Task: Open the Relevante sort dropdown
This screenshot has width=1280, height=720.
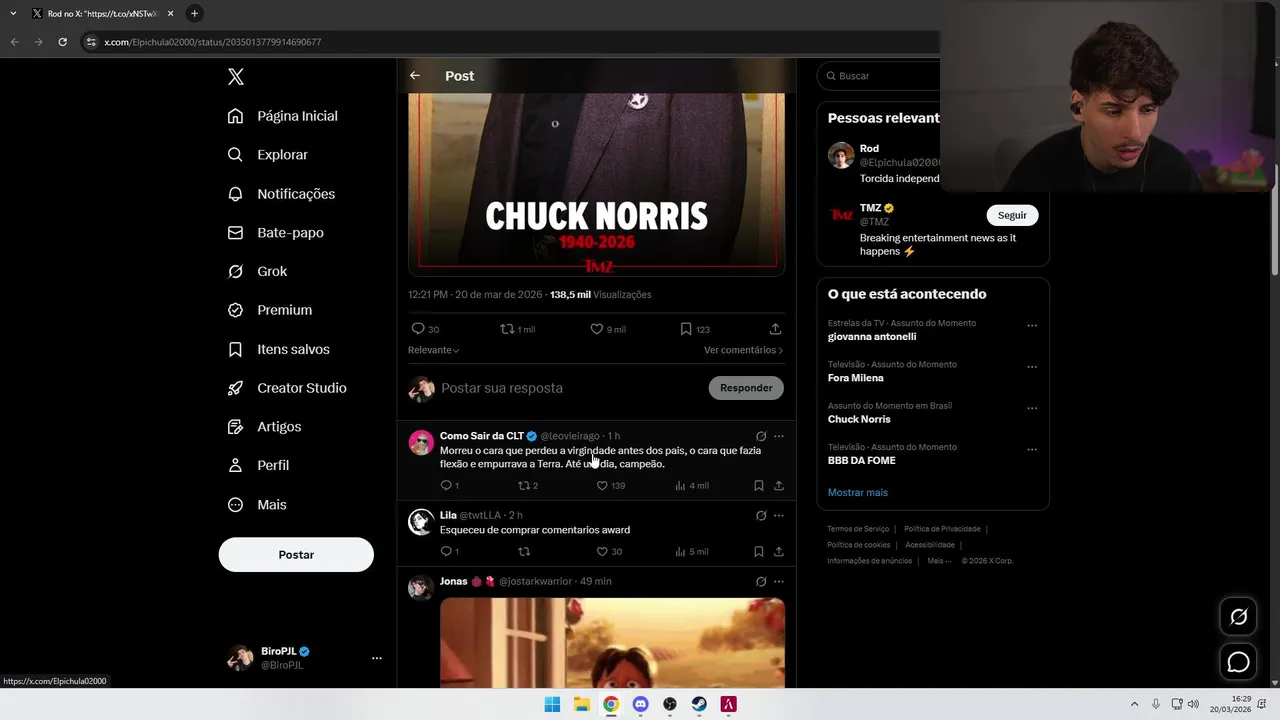Action: 434,350
